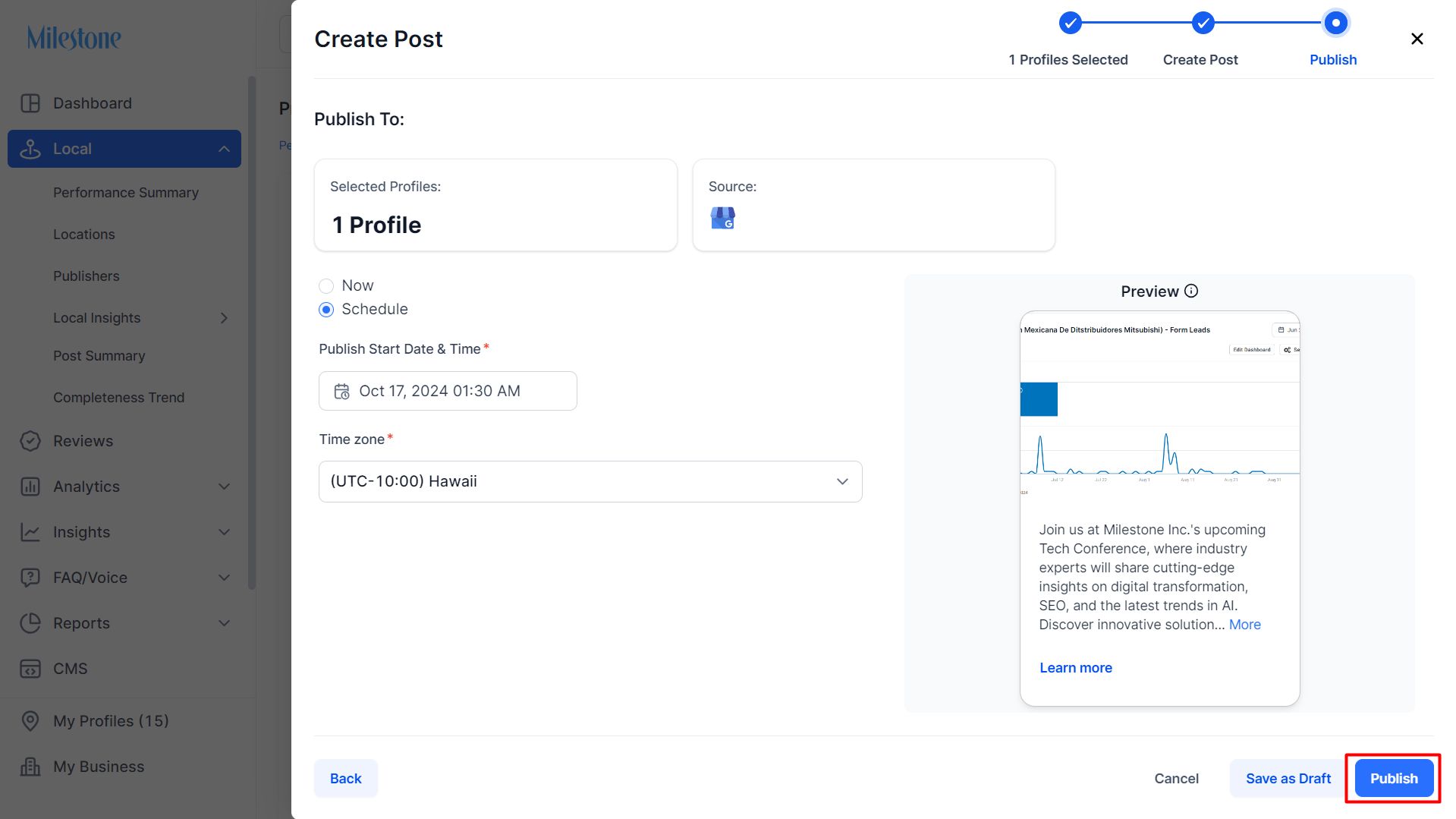
Task: Select the Now radio button
Action: pos(326,286)
